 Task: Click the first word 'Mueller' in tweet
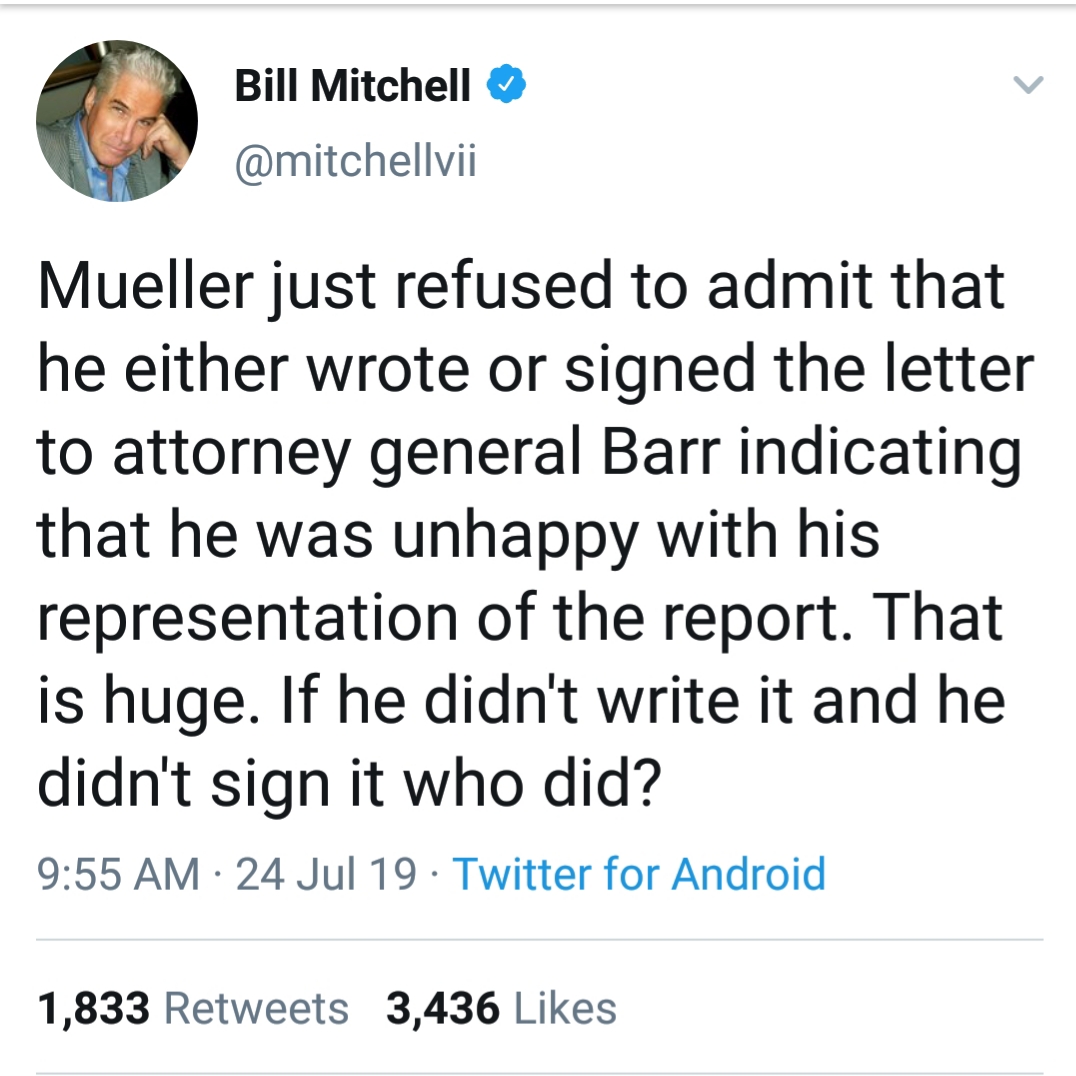tap(145, 286)
